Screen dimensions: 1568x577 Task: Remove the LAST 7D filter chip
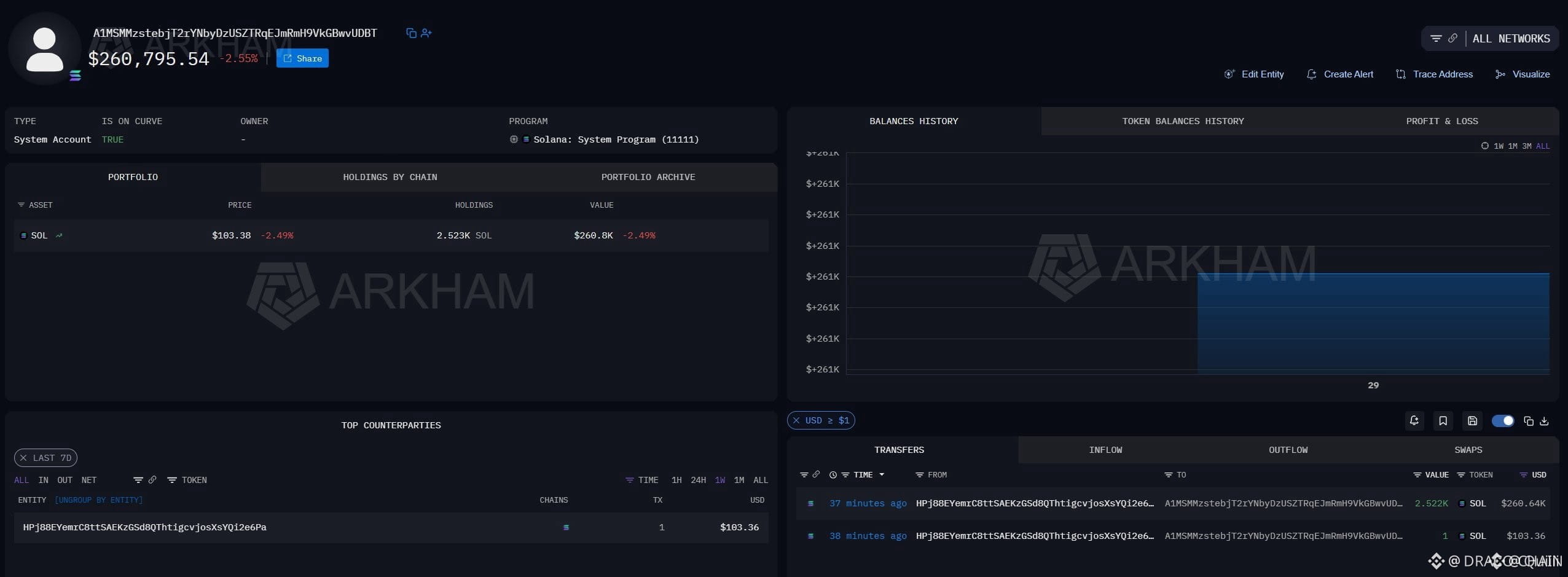click(x=23, y=458)
